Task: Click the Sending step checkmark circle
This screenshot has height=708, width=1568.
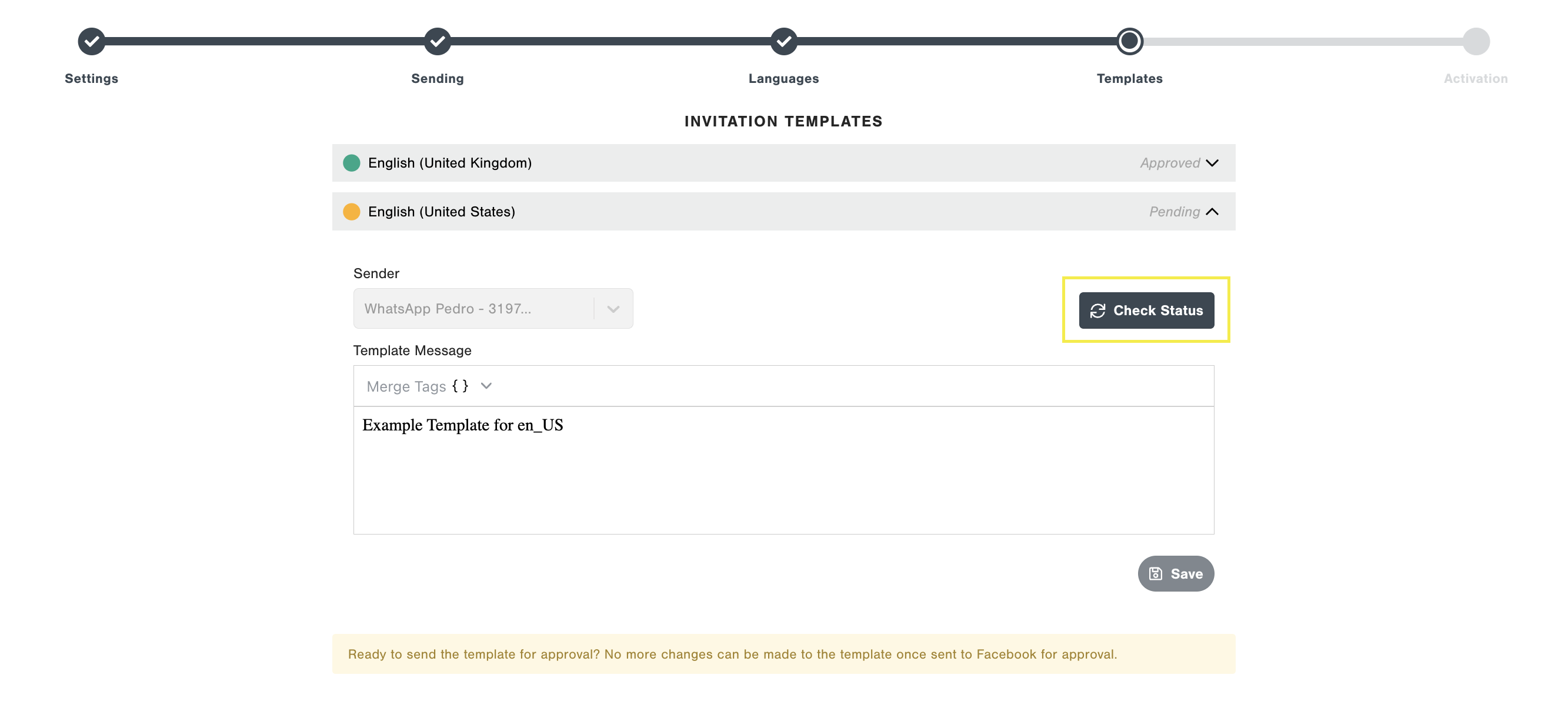Action: [437, 41]
